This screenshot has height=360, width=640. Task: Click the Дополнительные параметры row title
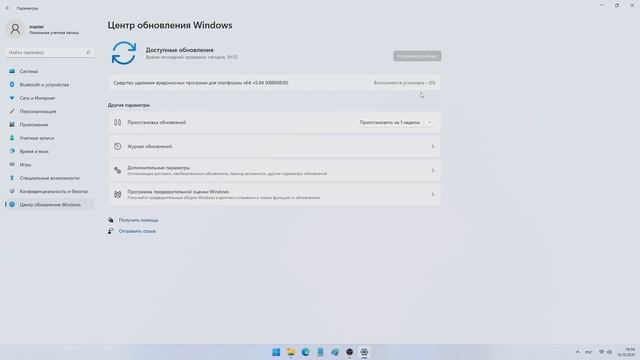[158, 168]
